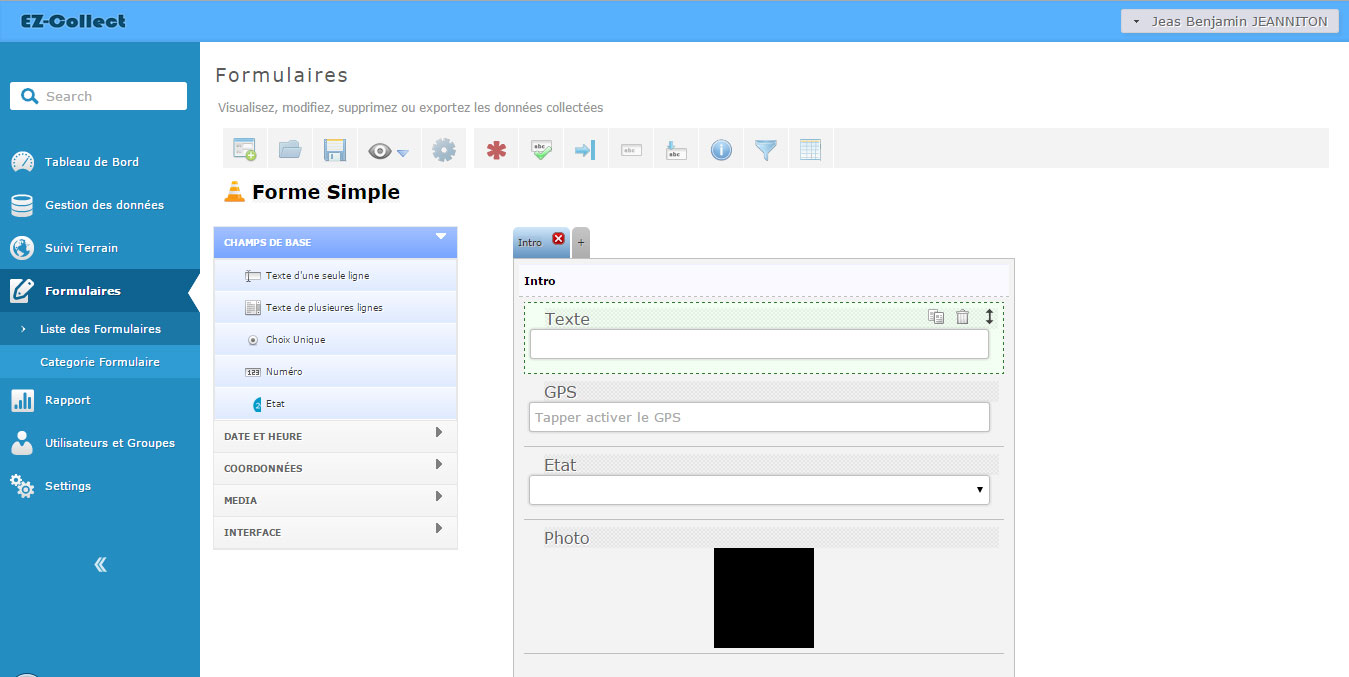Click the floppy disk save icon

coord(335,150)
